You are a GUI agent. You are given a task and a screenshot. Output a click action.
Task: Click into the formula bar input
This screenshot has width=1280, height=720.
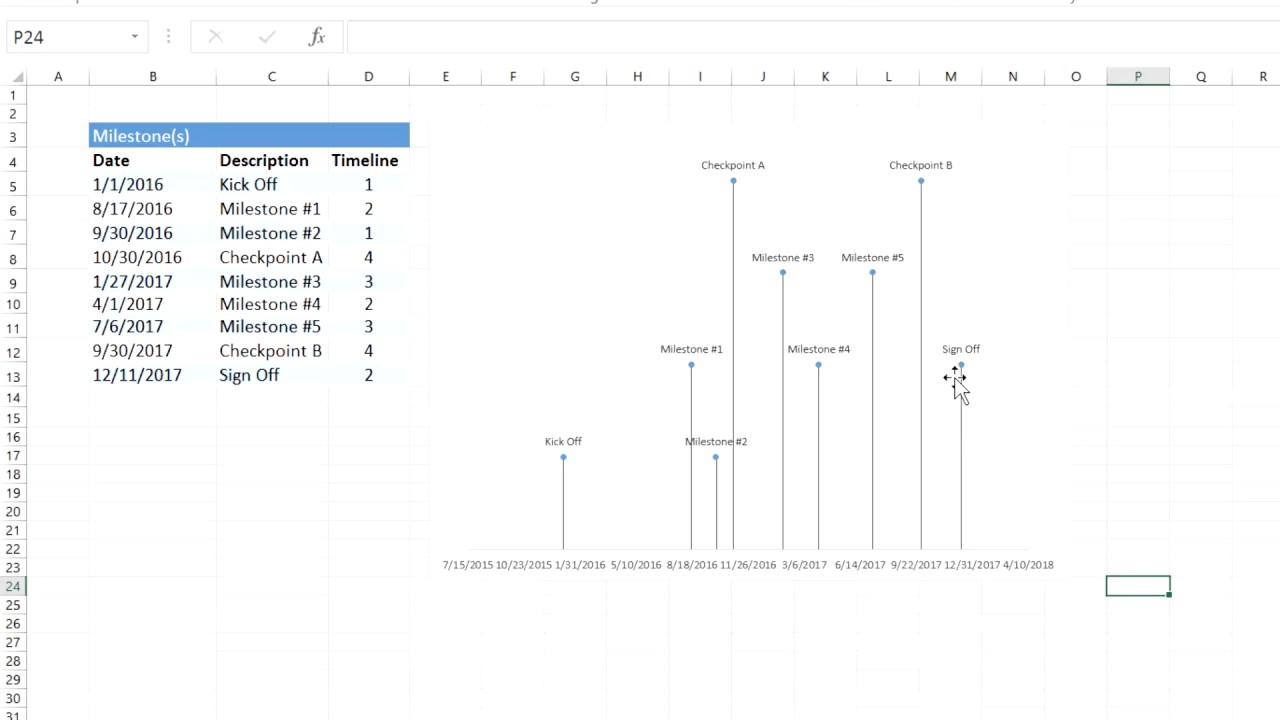812,37
